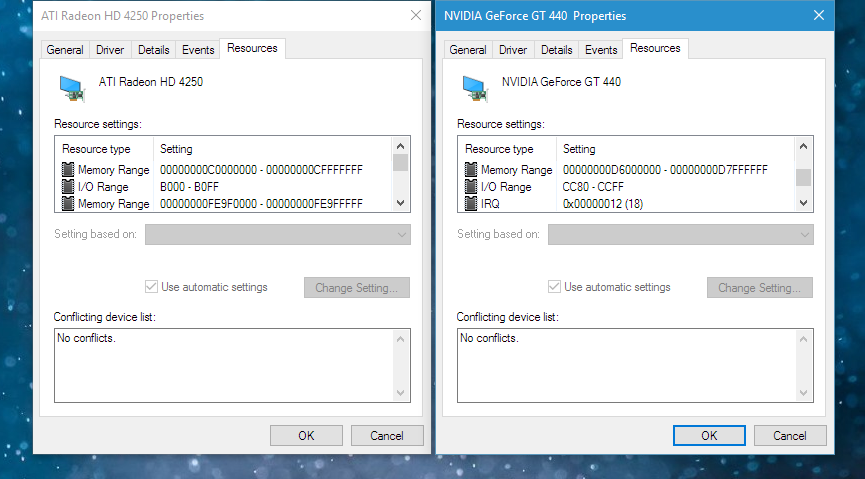Screen dimensions: 865x479
Task: Click up arrow in ATI conflicting device list
Action: [x=401, y=339]
